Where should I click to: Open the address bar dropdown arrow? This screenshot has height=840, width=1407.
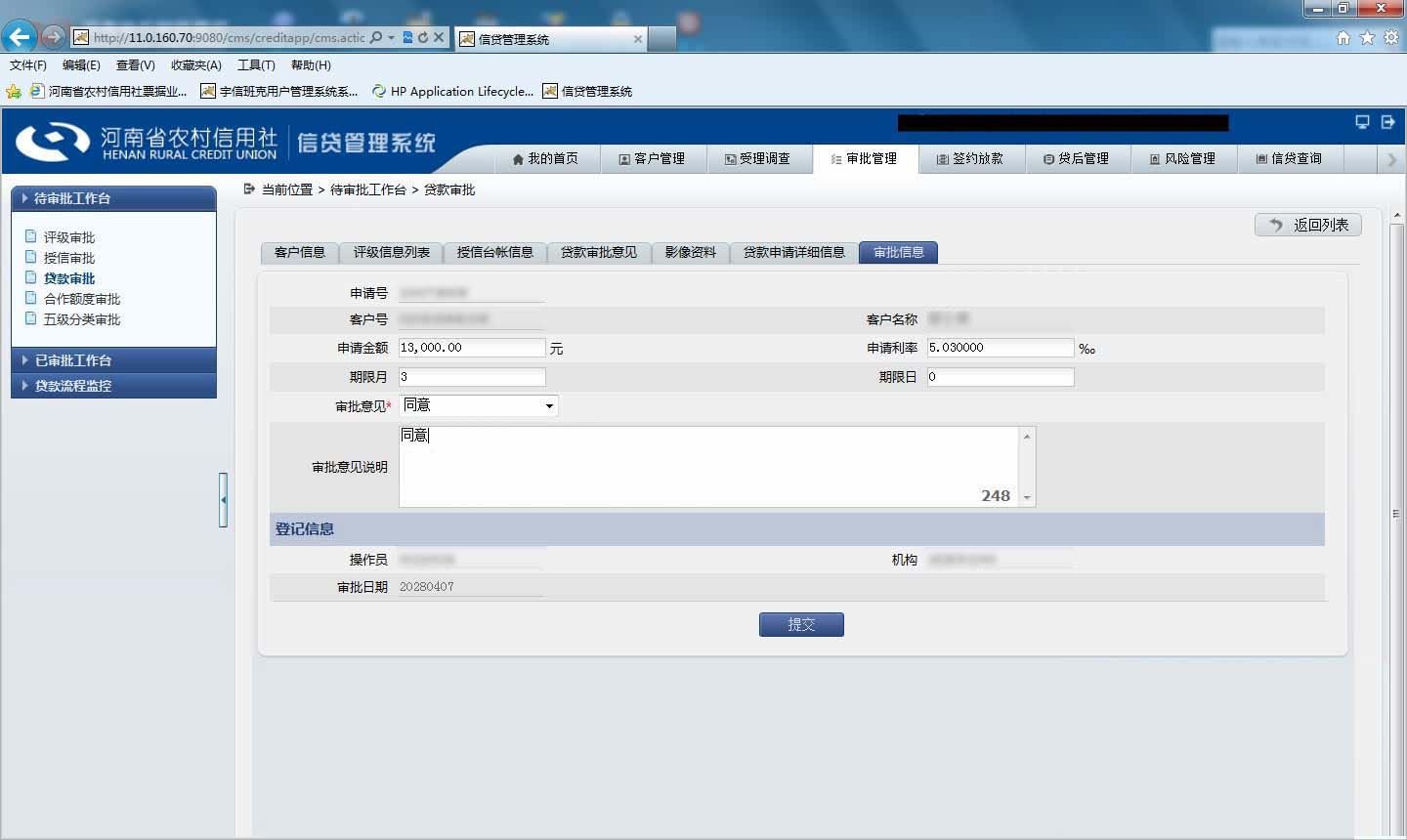point(391,37)
